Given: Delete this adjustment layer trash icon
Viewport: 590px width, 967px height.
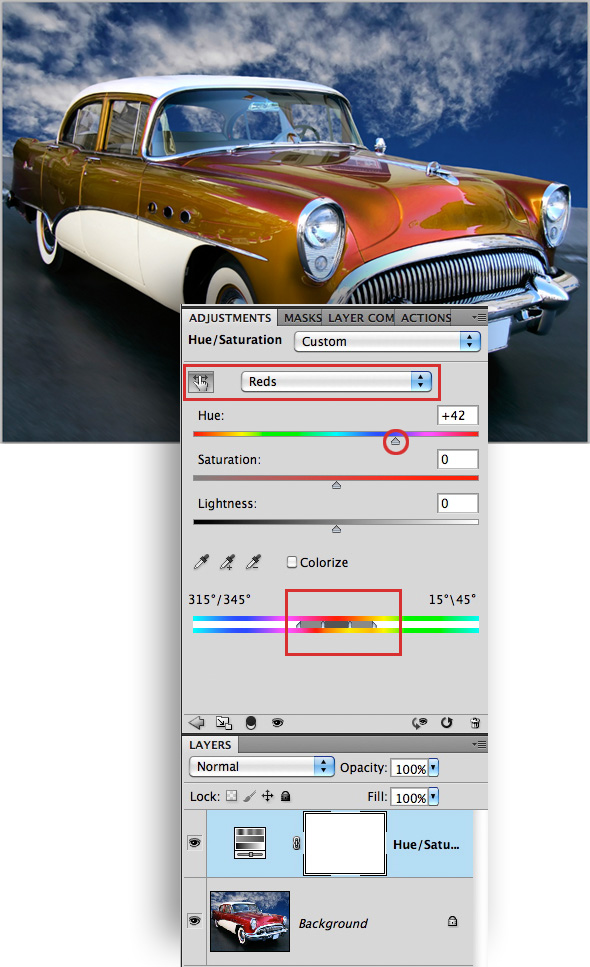Looking at the screenshot, I should coord(475,723).
